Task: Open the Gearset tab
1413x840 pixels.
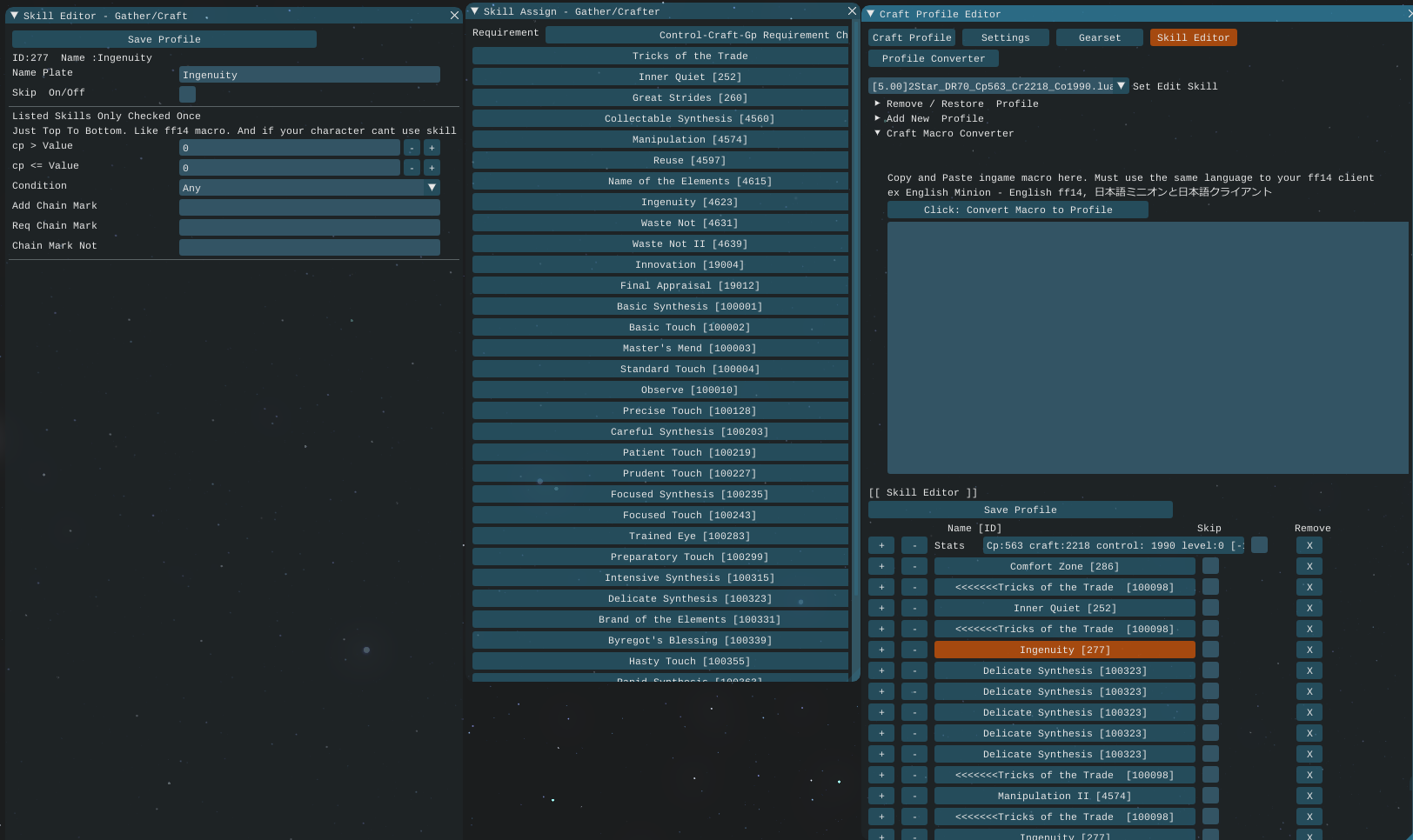Action: 1099,37
